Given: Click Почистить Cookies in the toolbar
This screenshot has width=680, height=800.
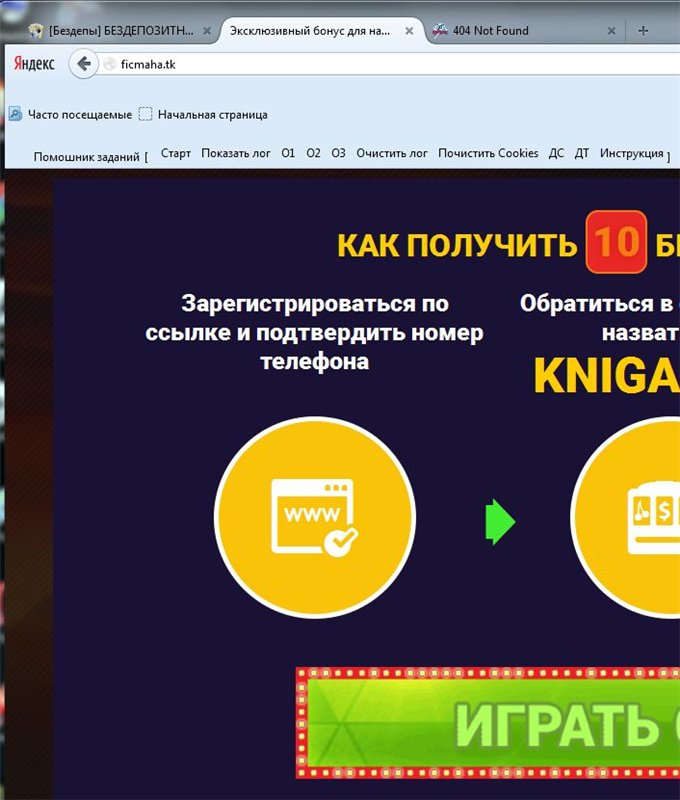Looking at the screenshot, I should coord(488,154).
